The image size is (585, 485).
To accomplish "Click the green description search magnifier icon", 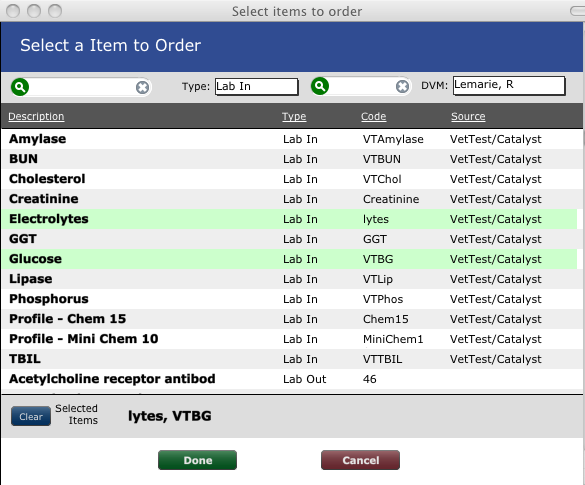I will (20, 87).
